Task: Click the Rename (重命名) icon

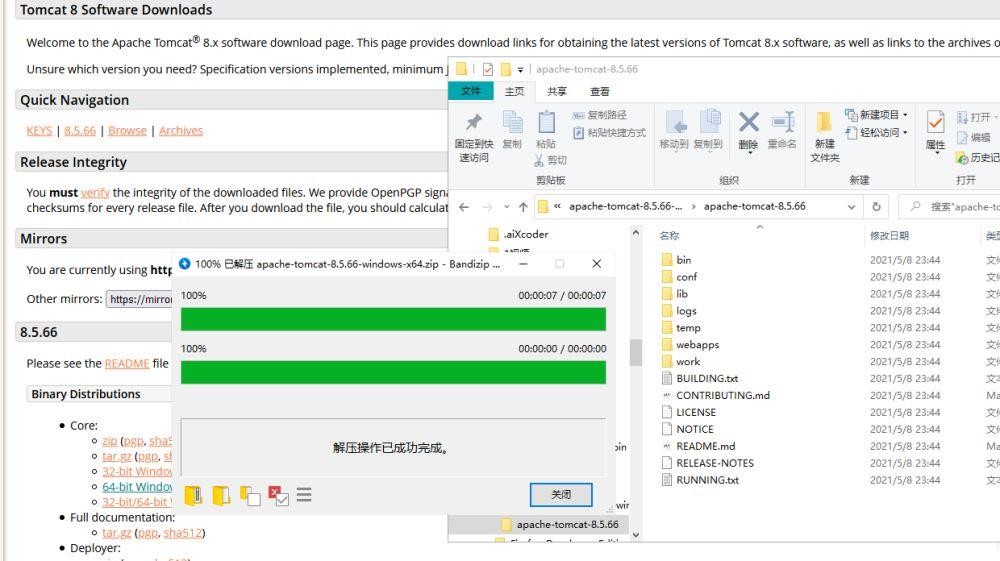Action: coord(782,123)
